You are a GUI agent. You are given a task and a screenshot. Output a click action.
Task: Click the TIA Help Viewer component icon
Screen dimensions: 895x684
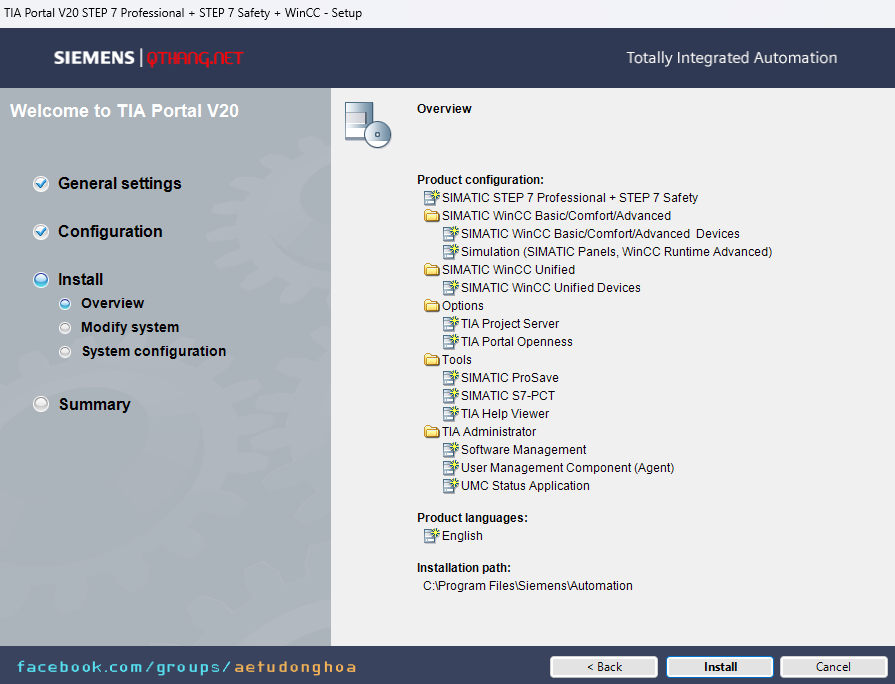point(450,414)
